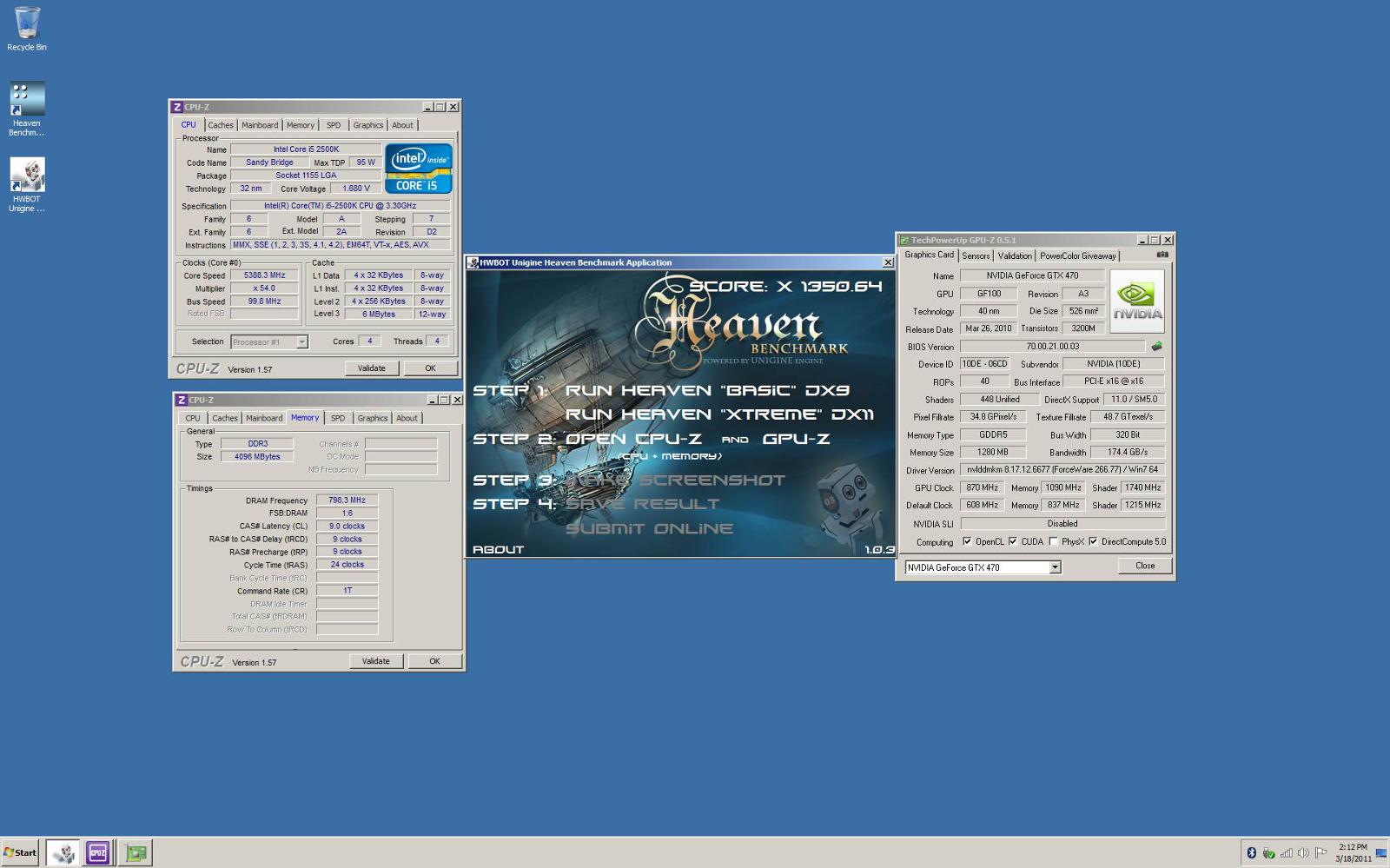Click OK in upper CPU-Z window
This screenshot has width=1390, height=868.
pyautogui.click(x=430, y=368)
